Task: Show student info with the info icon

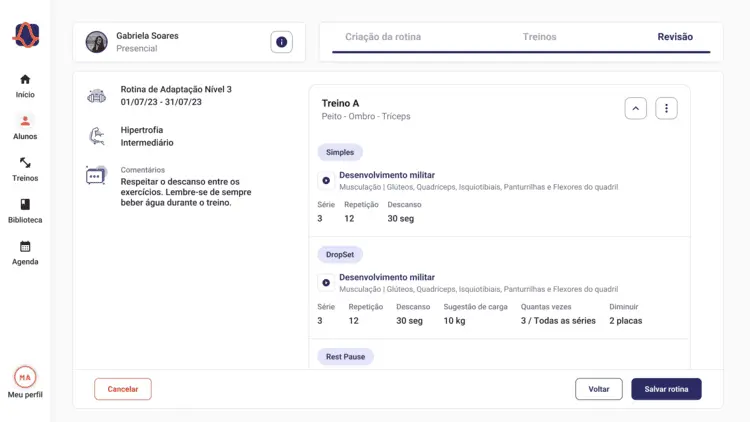Action: coord(281,42)
